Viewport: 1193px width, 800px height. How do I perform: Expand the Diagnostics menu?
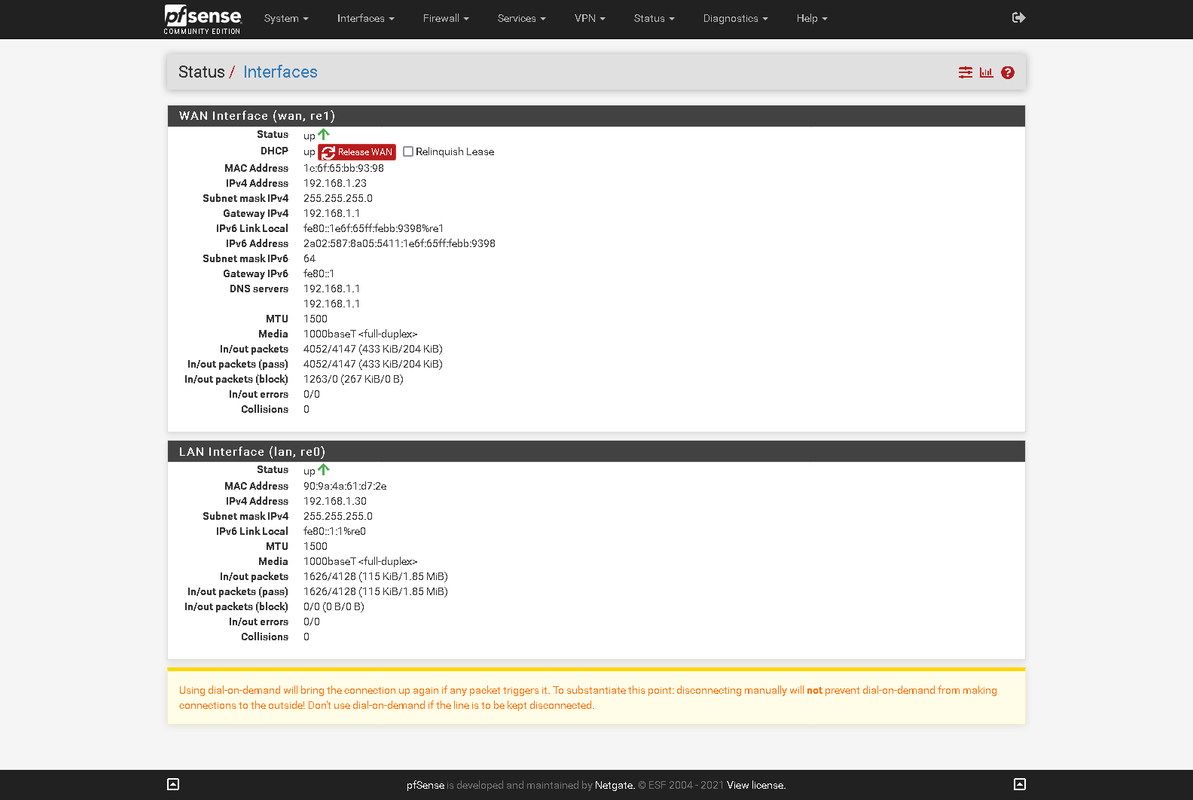[735, 18]
